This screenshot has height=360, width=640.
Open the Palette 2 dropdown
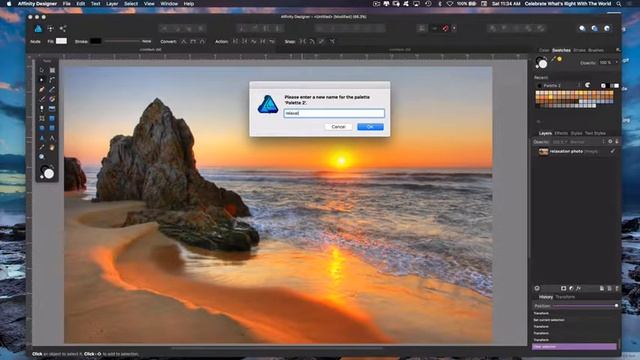558,85
